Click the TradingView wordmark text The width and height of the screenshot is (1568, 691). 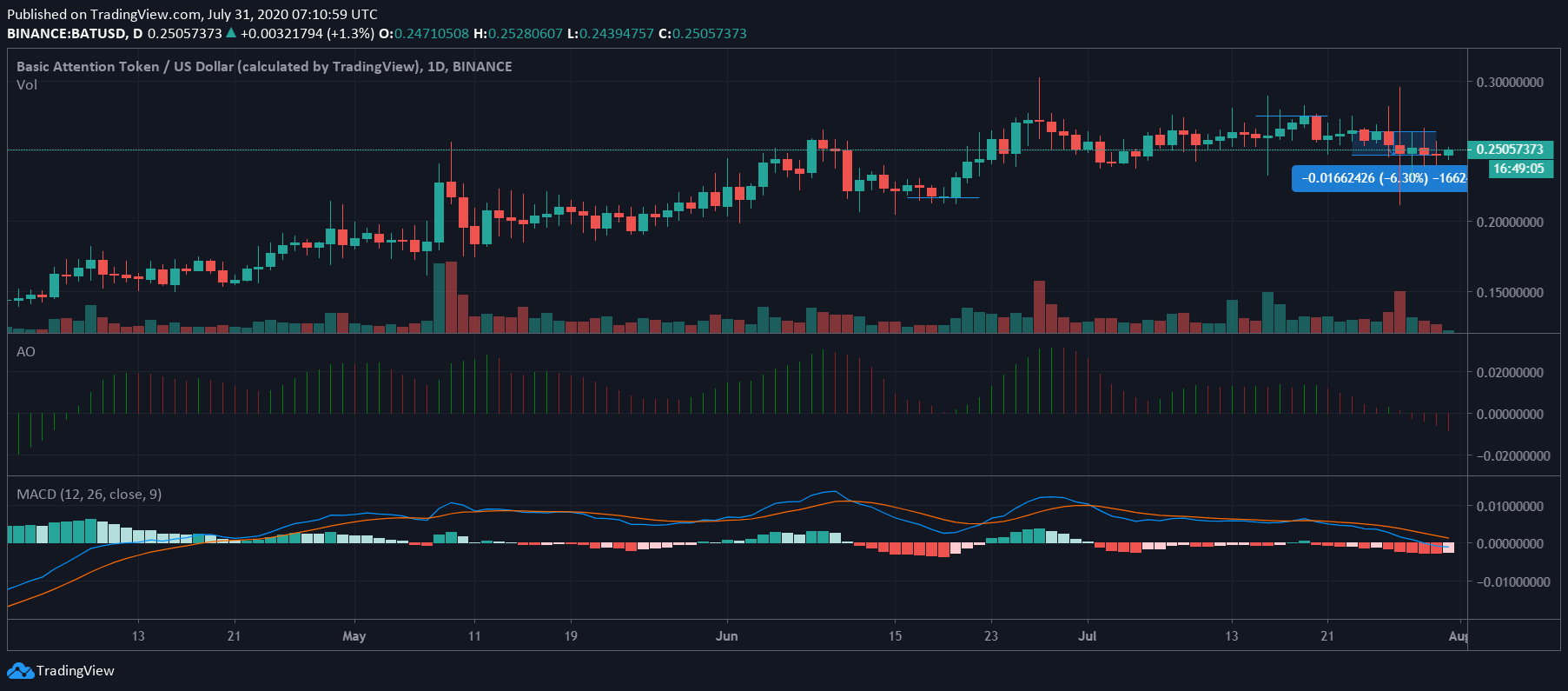point(76,671)
